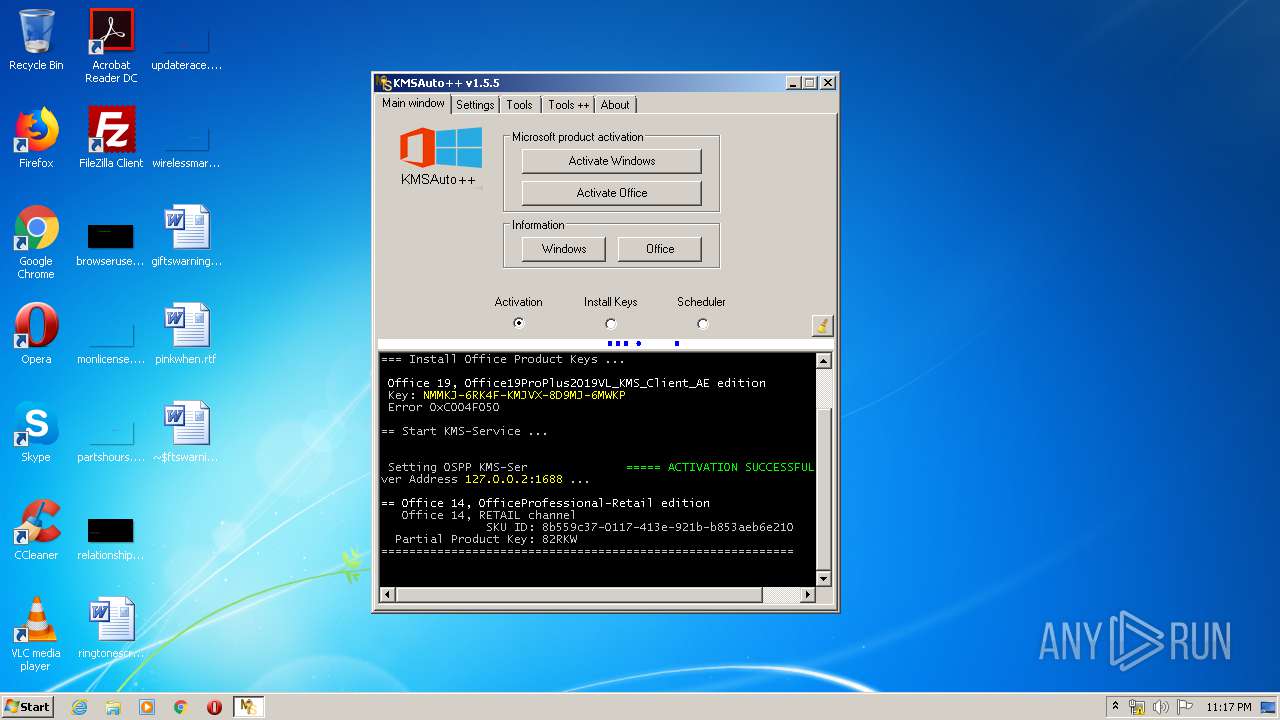The height and width of the screenshot is (720, 1280).
Task: Open Acrobat Reader DC shortcut
Action: tap(111, 46)
